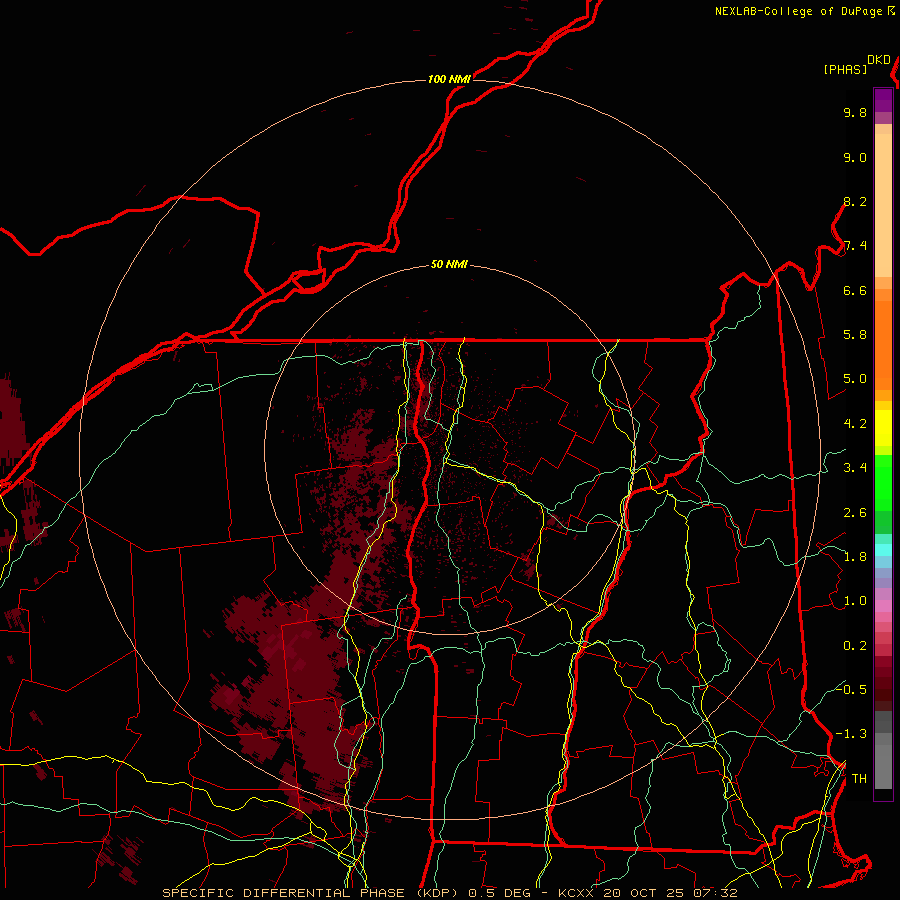The width and height of the screenshot is (900, 900).
Task: Click the orange segment of the color bar
Action: [x=883, y=346]
